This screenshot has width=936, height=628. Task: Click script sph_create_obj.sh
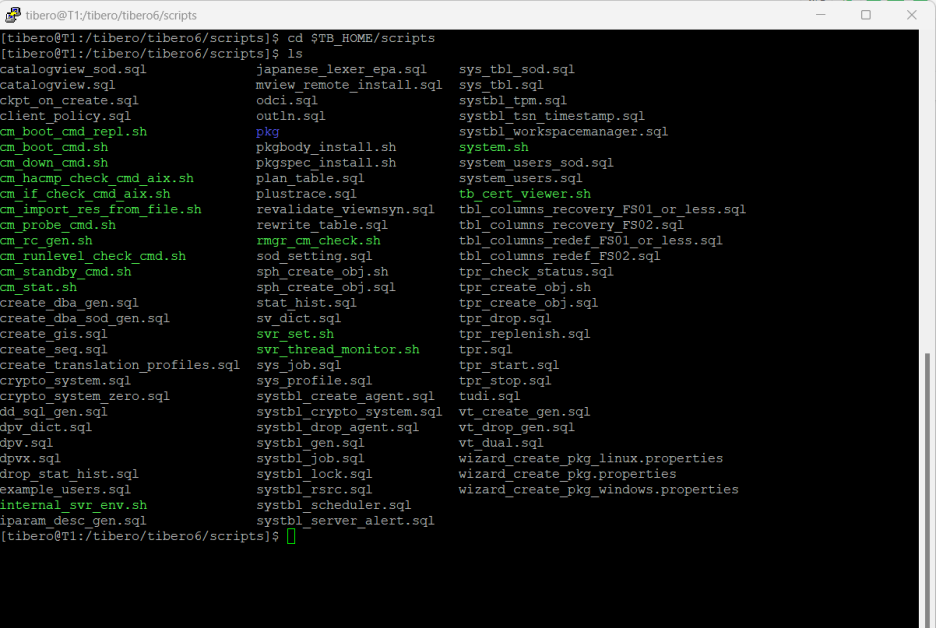click(x=322, y=272)
